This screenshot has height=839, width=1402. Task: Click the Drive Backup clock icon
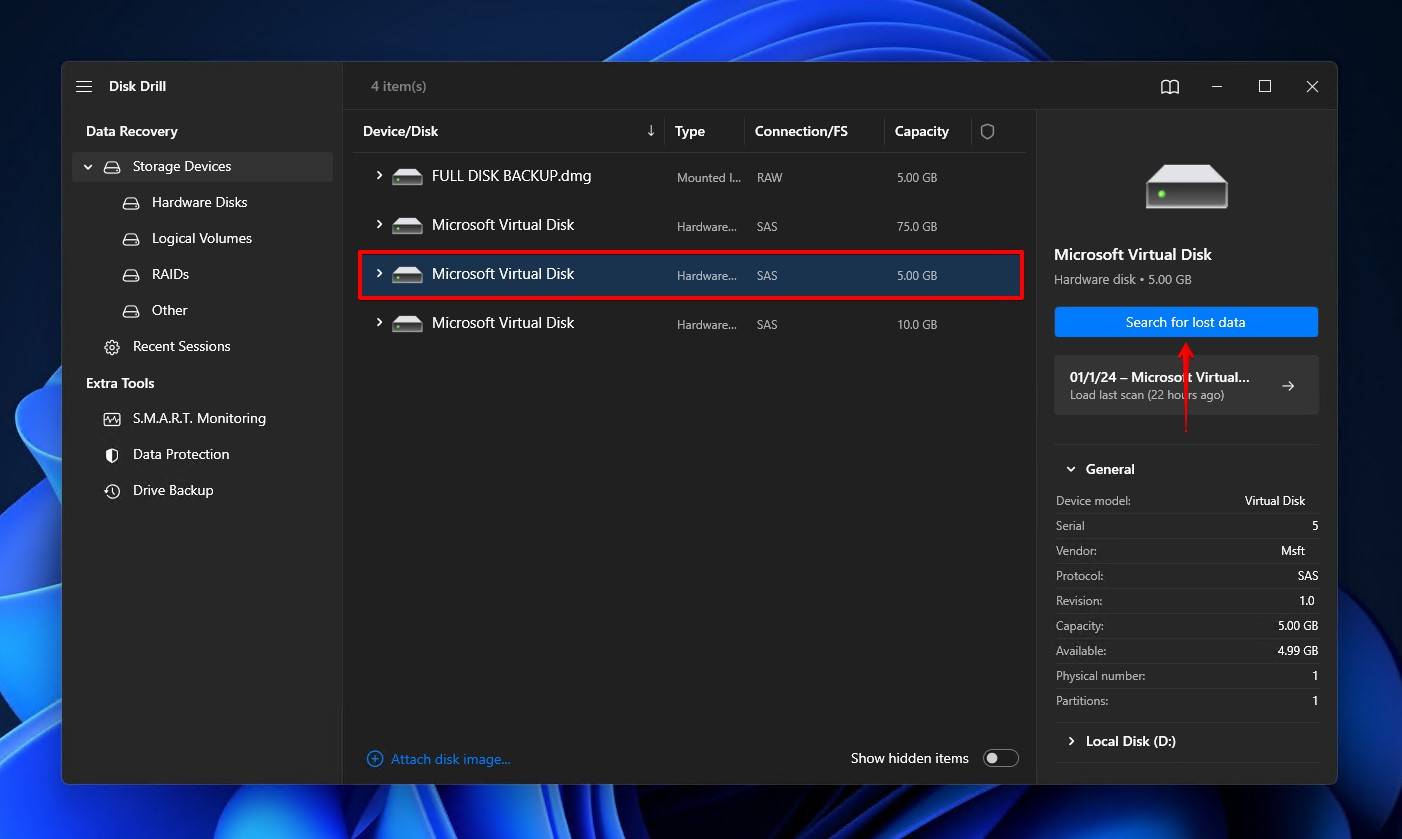(112, 491)
